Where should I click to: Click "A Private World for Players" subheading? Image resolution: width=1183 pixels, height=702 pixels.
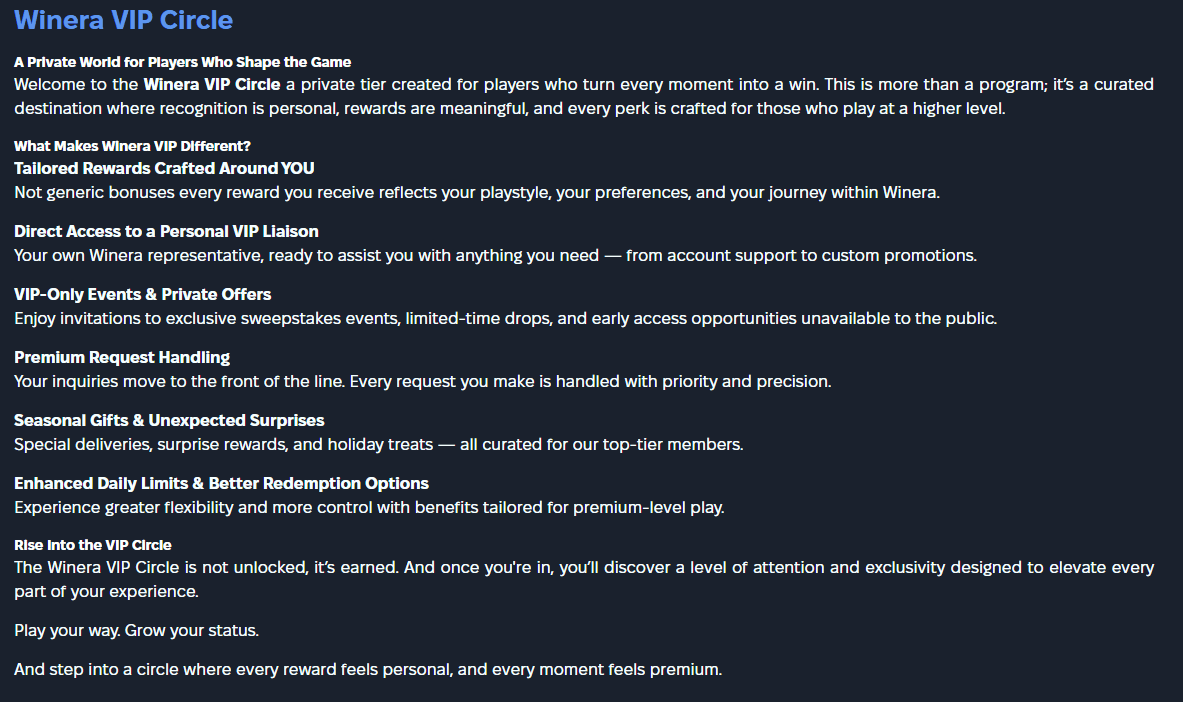[x=182, y=62]
